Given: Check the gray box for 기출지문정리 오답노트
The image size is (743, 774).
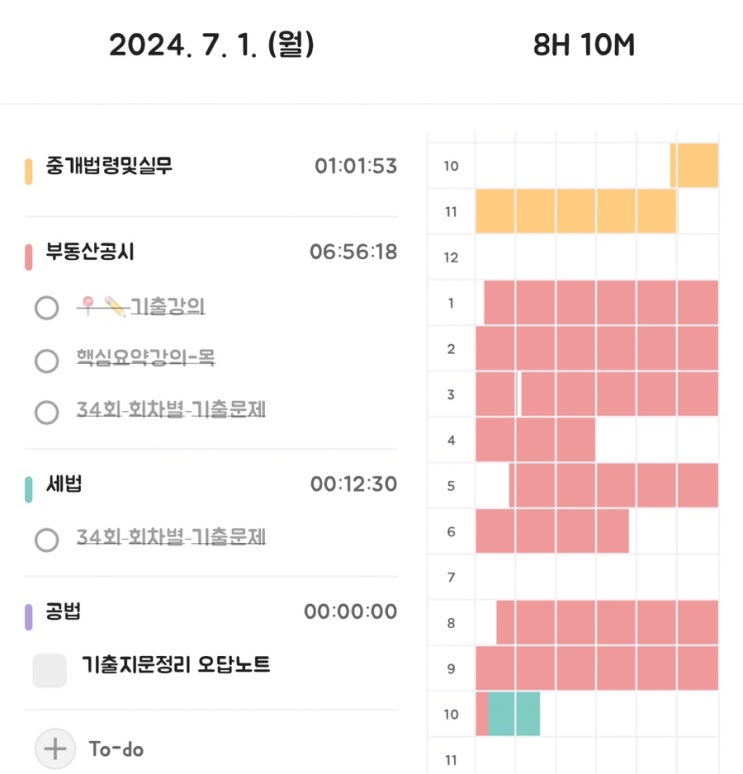Looking at the screenshot, I should point(49,670).
